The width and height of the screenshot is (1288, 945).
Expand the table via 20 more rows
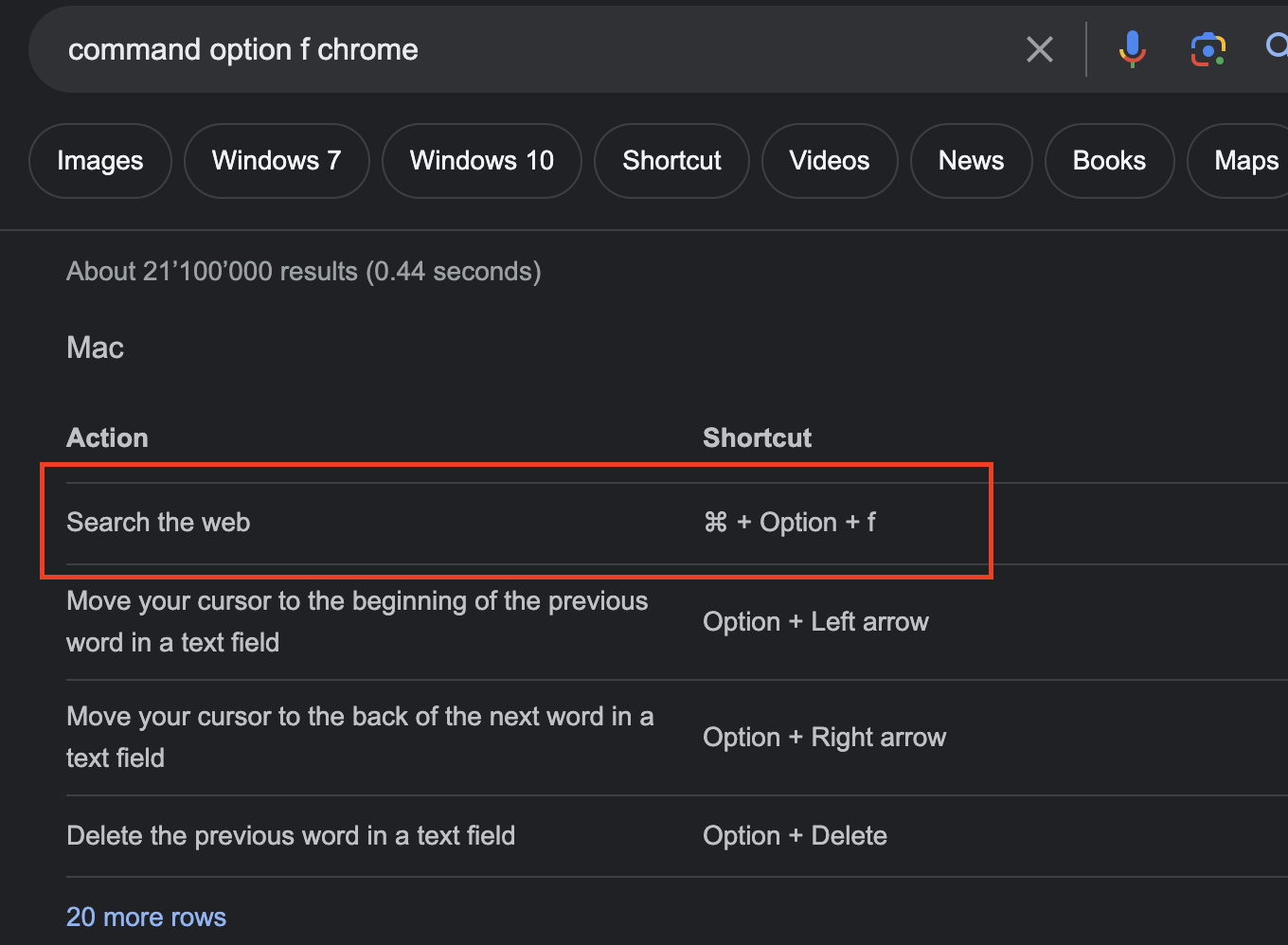146,916
